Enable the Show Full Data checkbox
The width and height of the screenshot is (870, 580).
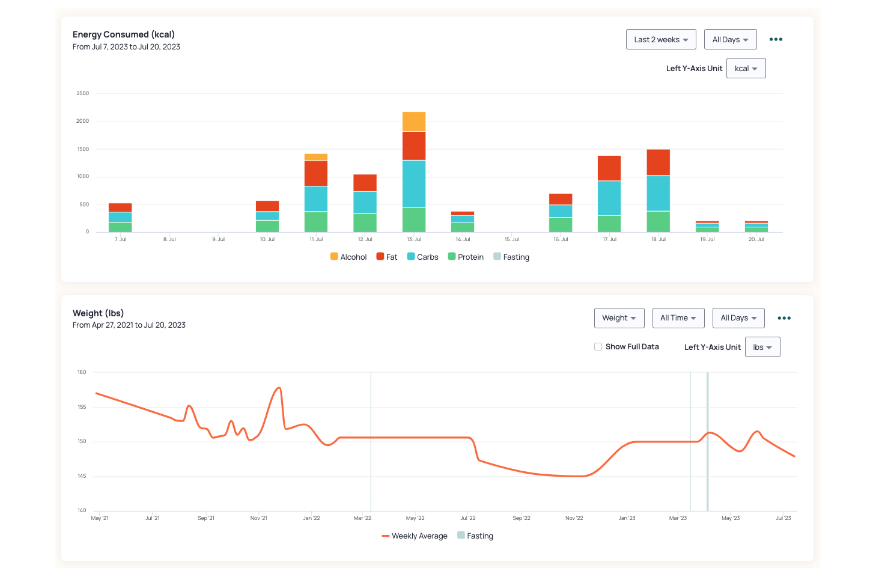pos(598,347)
